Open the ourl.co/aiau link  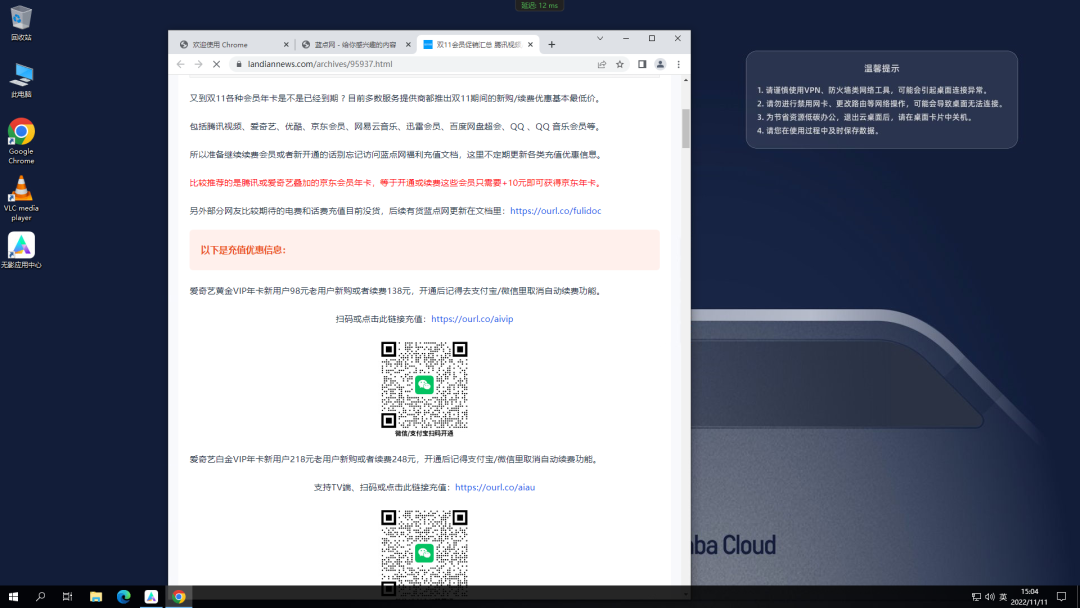click(495, 487)
